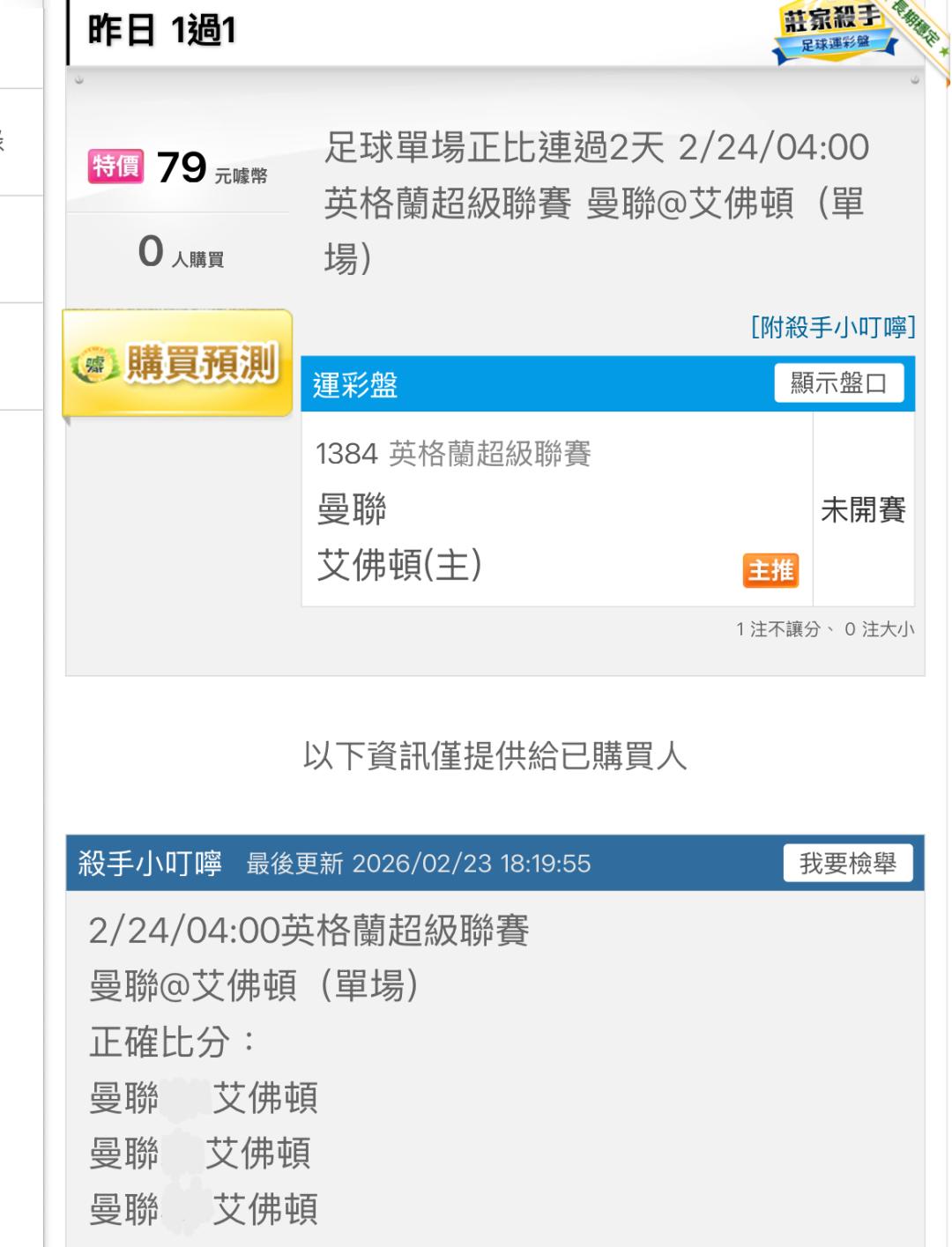The image size is (952, 1247).
Task: Click the 殺手小叮嚀 section header title
Action: pos(150,863)
